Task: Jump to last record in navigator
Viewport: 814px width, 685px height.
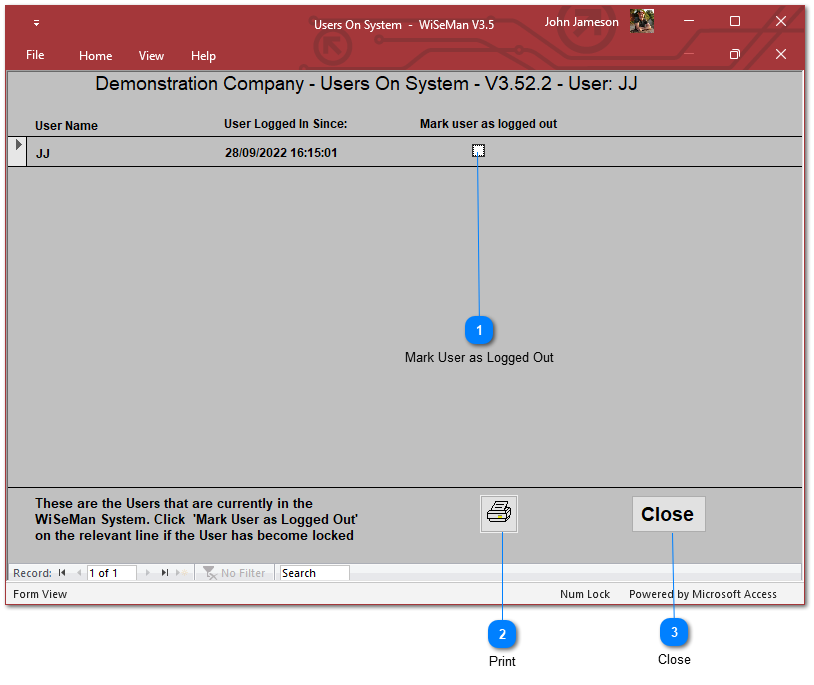Action: [165, 573]
